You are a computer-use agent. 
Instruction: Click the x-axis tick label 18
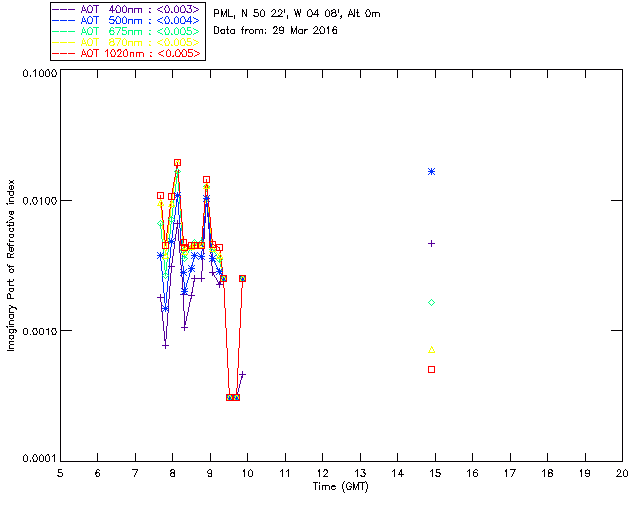click(x=547, y=473)
